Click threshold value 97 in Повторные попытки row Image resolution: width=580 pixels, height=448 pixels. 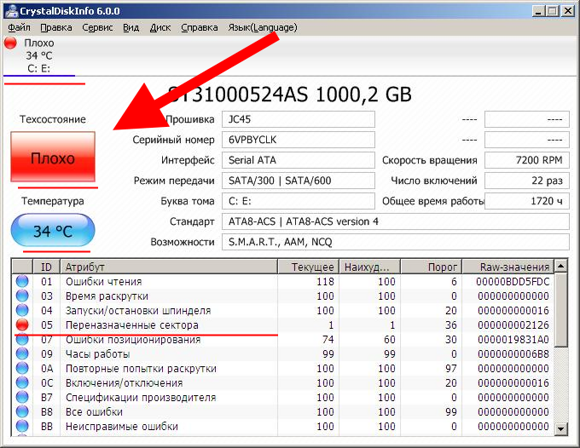[451, 368]
